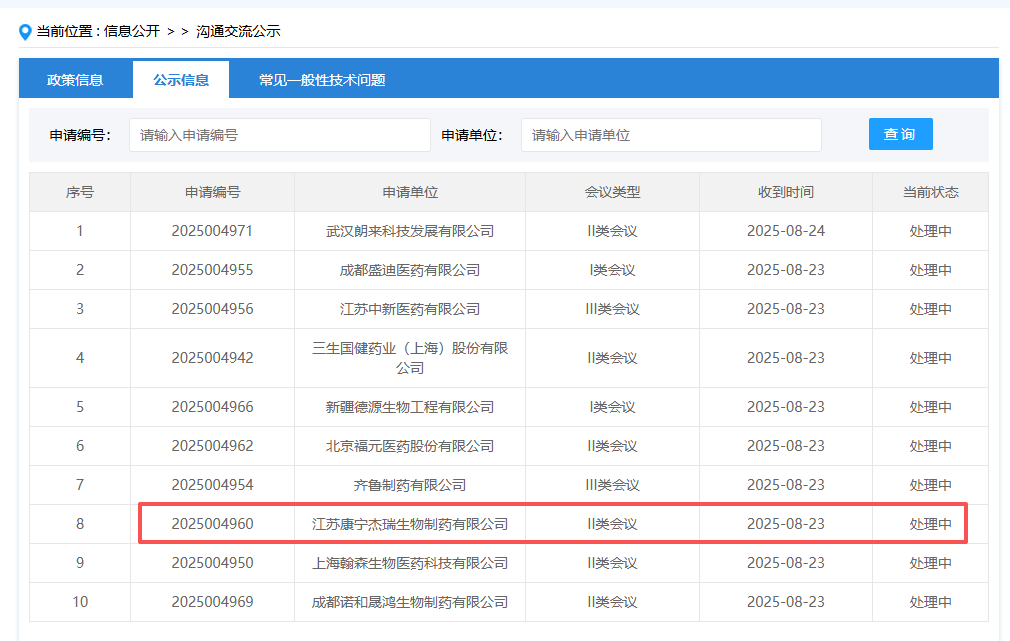1010x641 pixels.
Task: Open the 常见一般性技术问题 tab
Action: click(322, 80)
